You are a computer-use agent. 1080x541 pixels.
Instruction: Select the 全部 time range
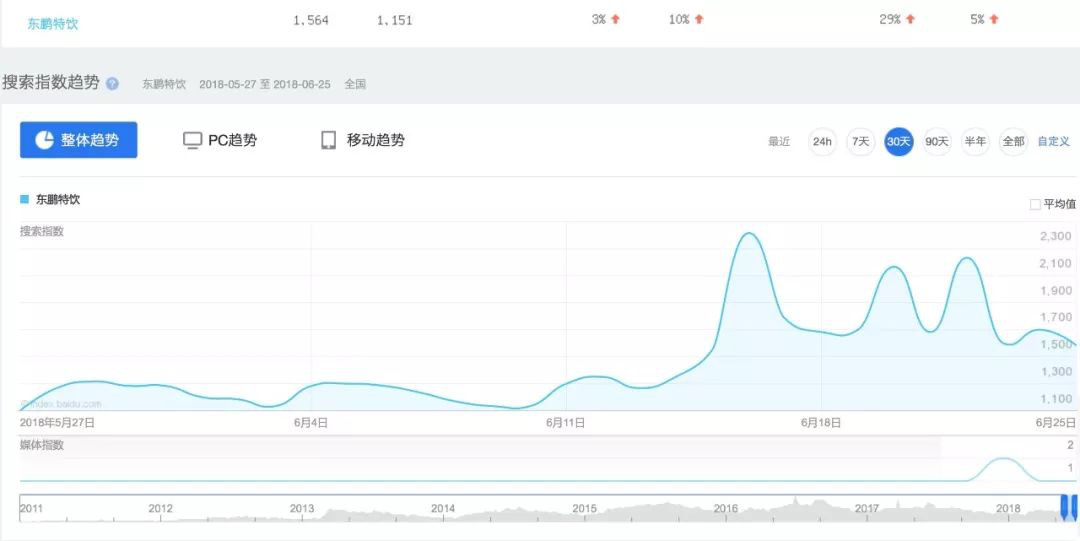pos(1013,141)
